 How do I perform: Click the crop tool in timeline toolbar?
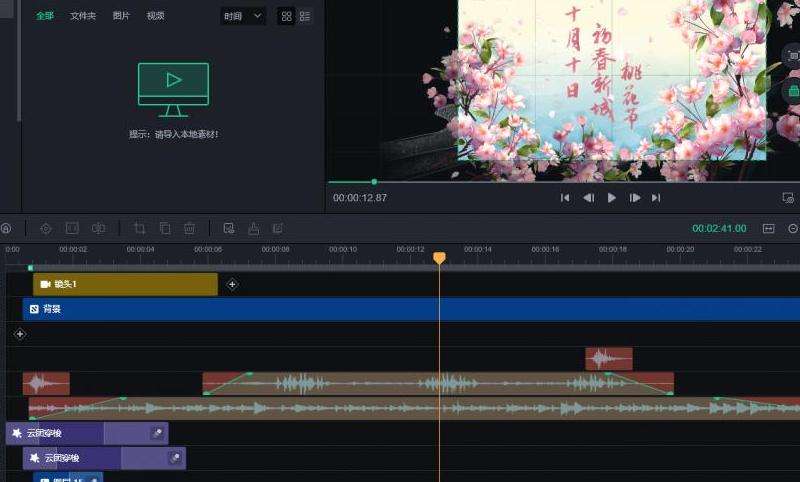pyautogui.click(x=139, y=228)
